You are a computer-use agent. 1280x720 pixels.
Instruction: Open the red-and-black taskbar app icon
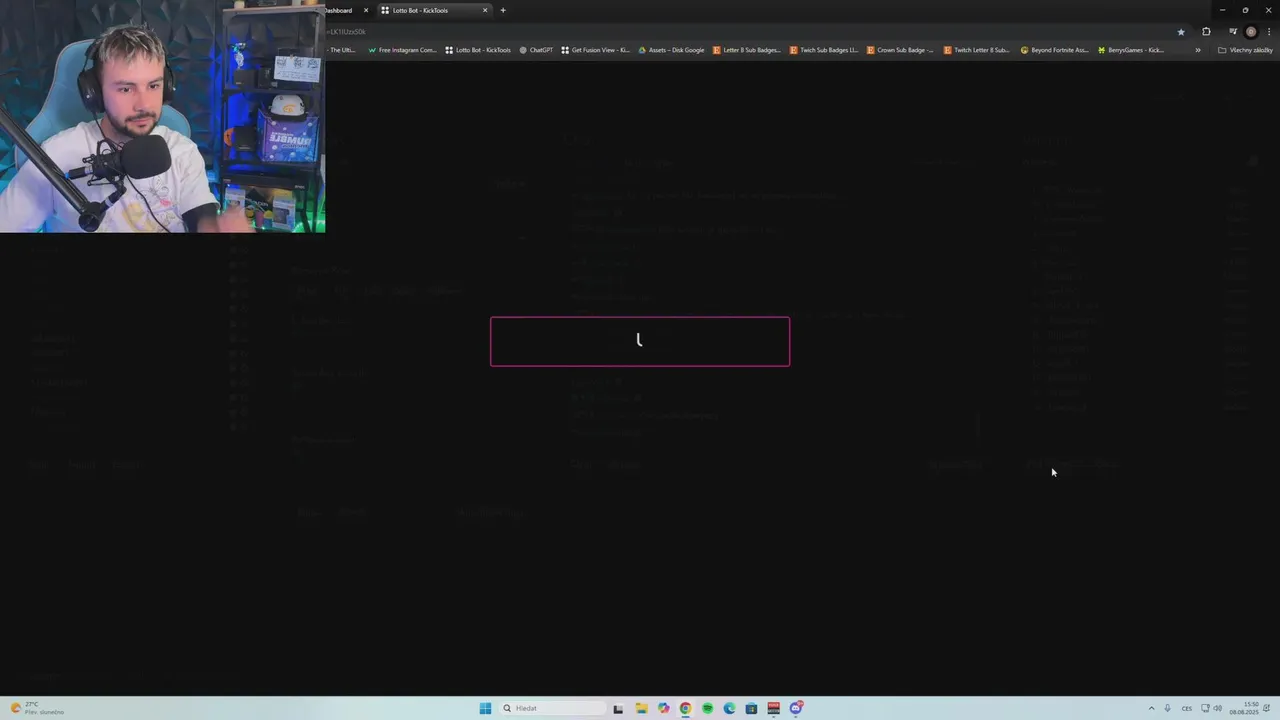[x=773, y=708]
